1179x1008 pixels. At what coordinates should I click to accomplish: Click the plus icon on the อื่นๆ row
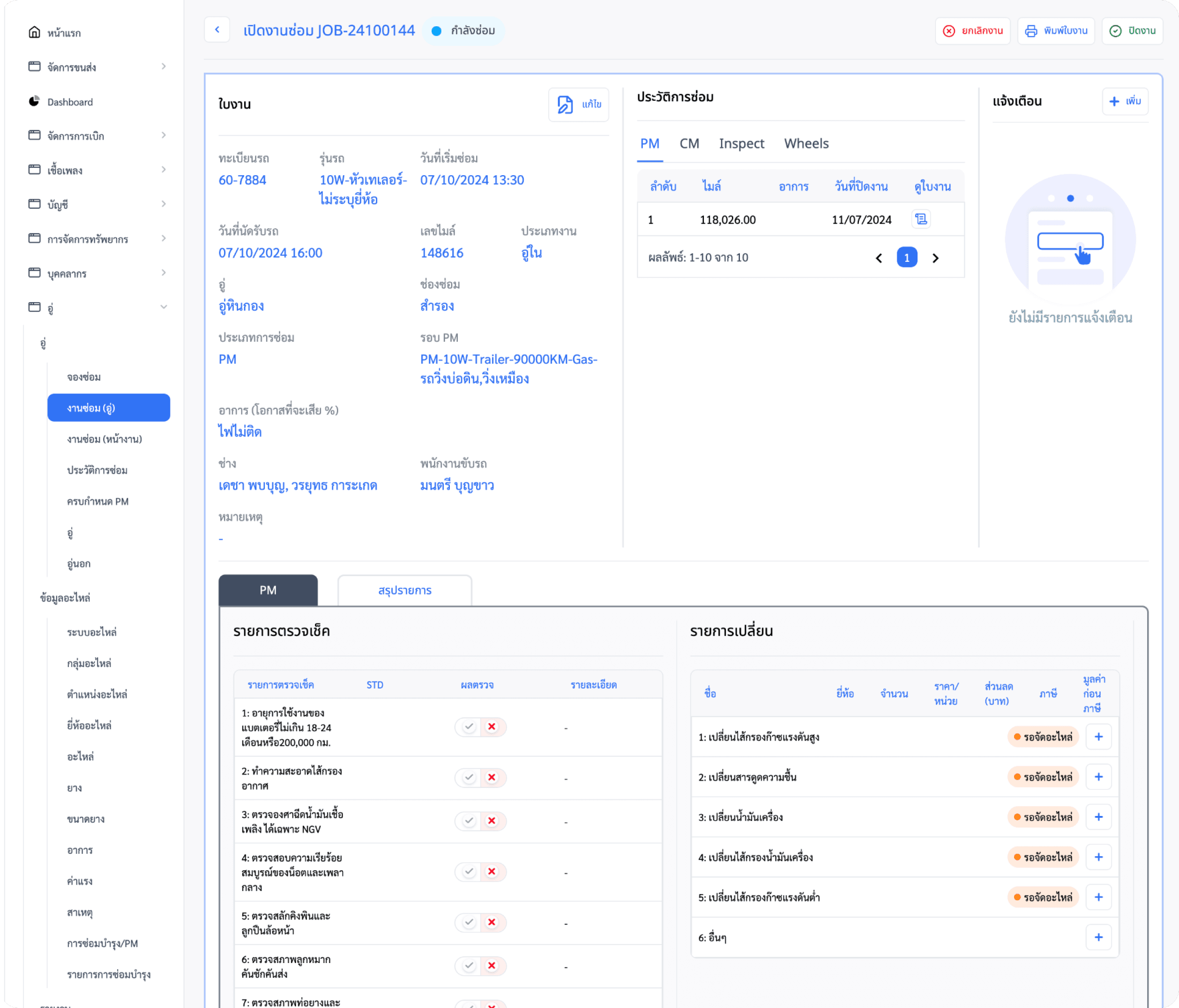[1098, 937]
